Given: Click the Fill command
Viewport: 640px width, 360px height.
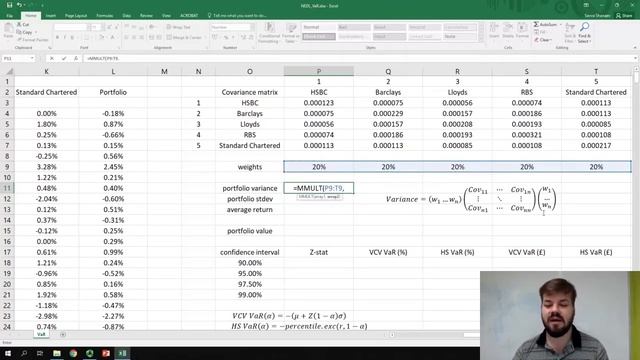Looking at the screenshot, I should (x=540, y=32).
